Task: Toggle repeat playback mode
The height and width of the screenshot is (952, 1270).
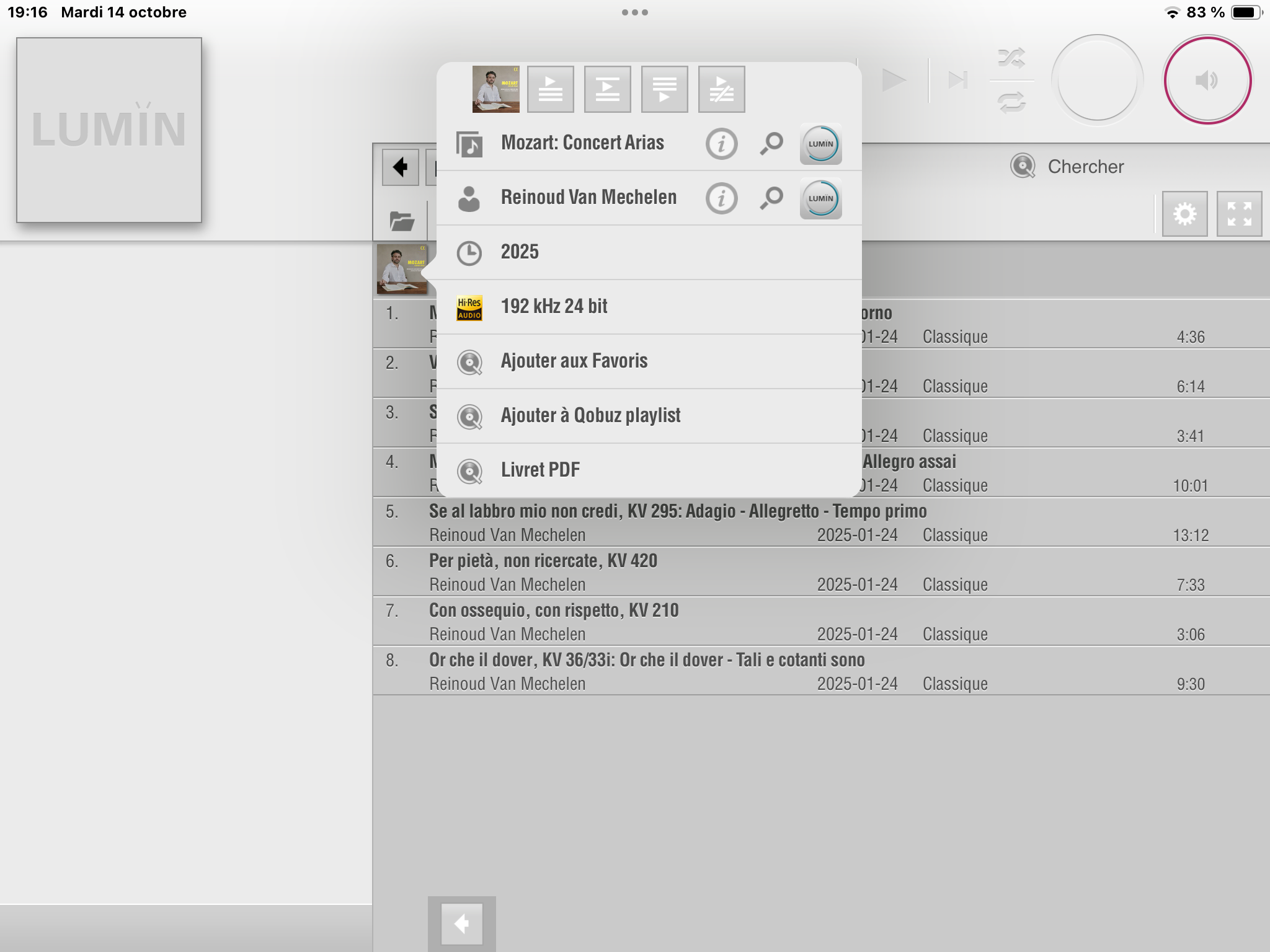Action: point(1011,102)
